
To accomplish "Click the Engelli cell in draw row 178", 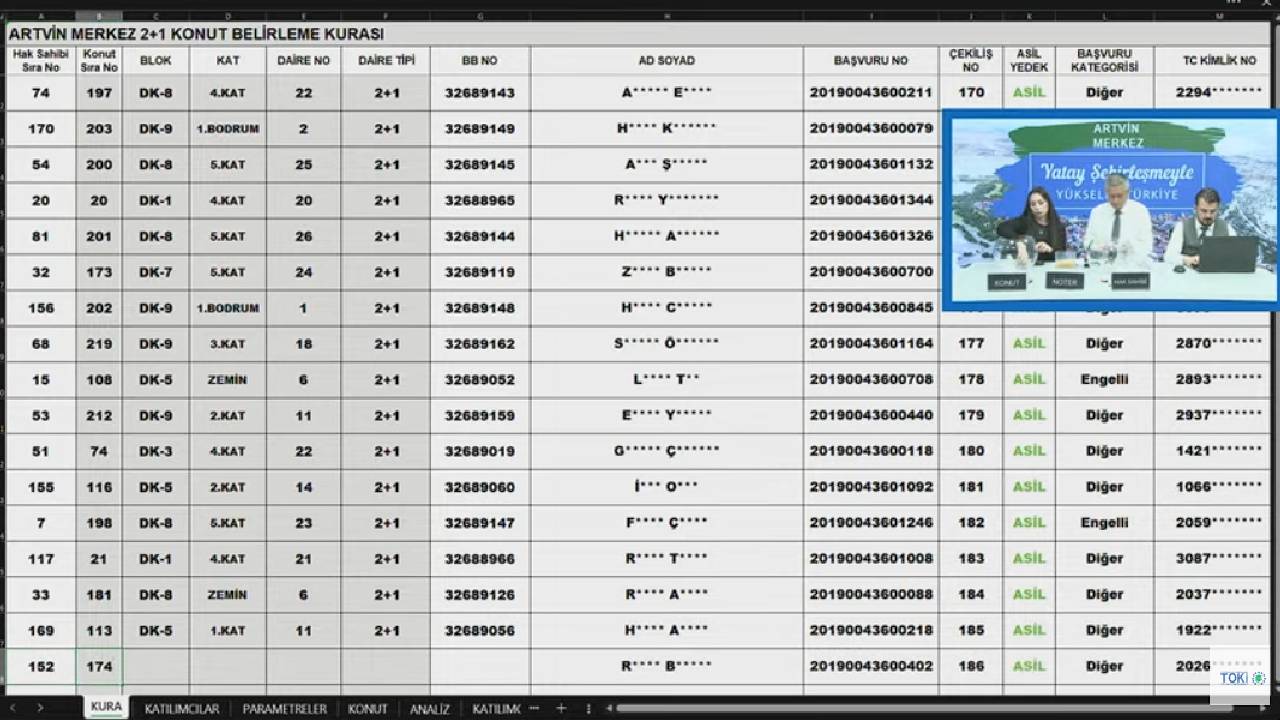I will tap(1105, 380).
